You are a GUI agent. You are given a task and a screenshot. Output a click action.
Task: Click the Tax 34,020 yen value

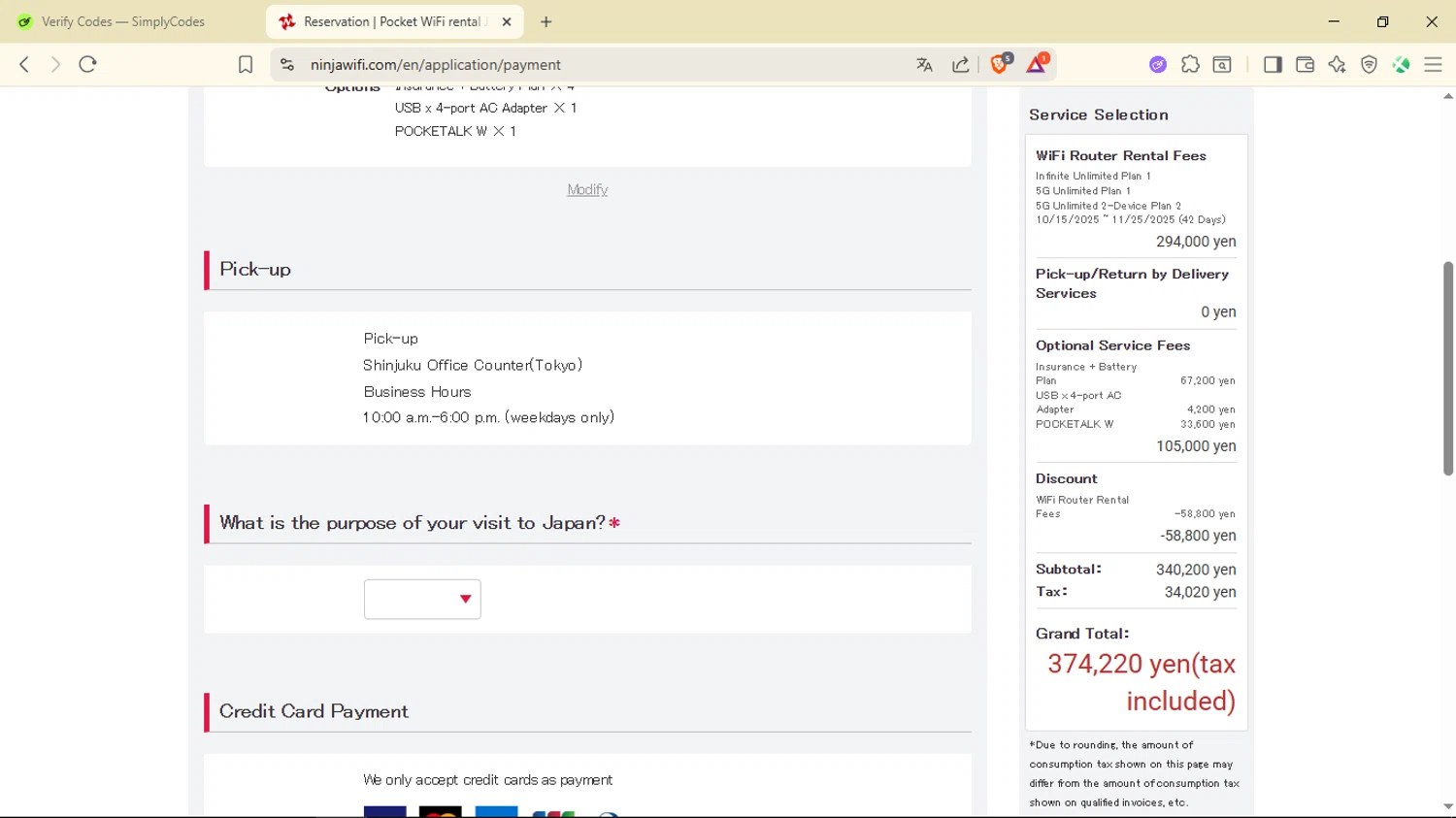click(1200, 592)
